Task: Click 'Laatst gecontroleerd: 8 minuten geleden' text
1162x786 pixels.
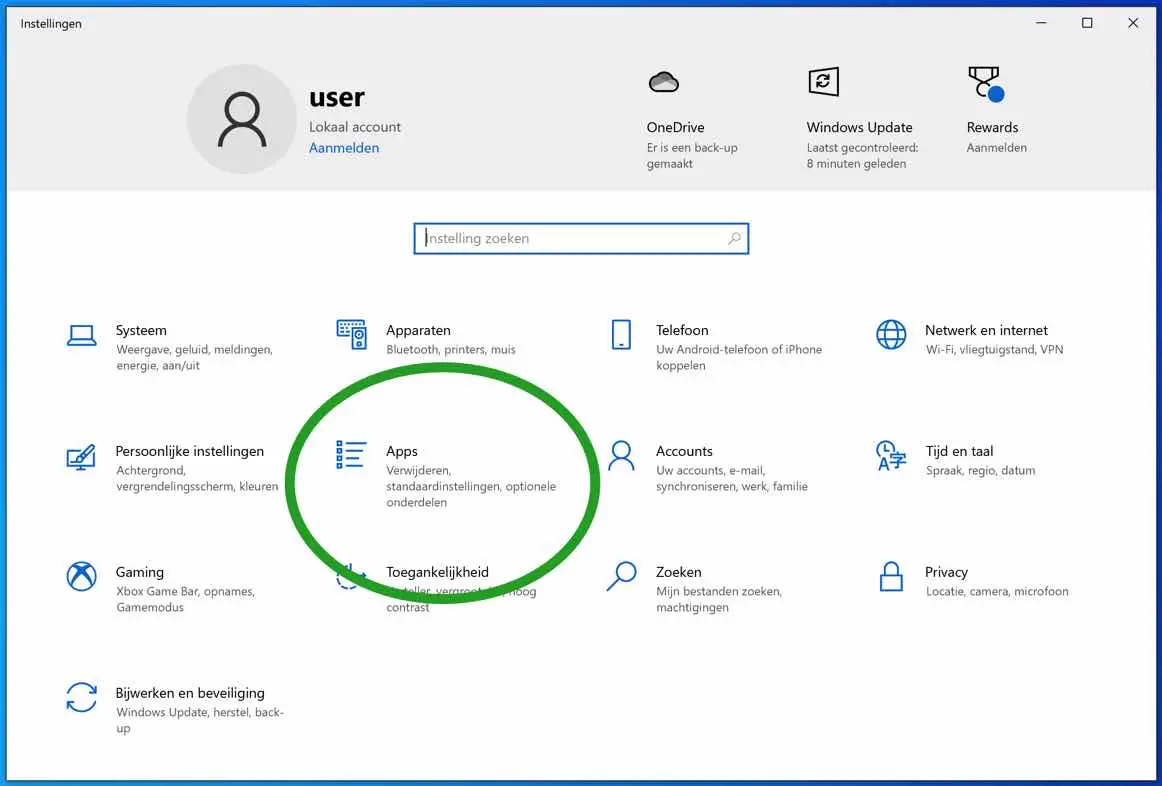Action: (x=863, y=156)
